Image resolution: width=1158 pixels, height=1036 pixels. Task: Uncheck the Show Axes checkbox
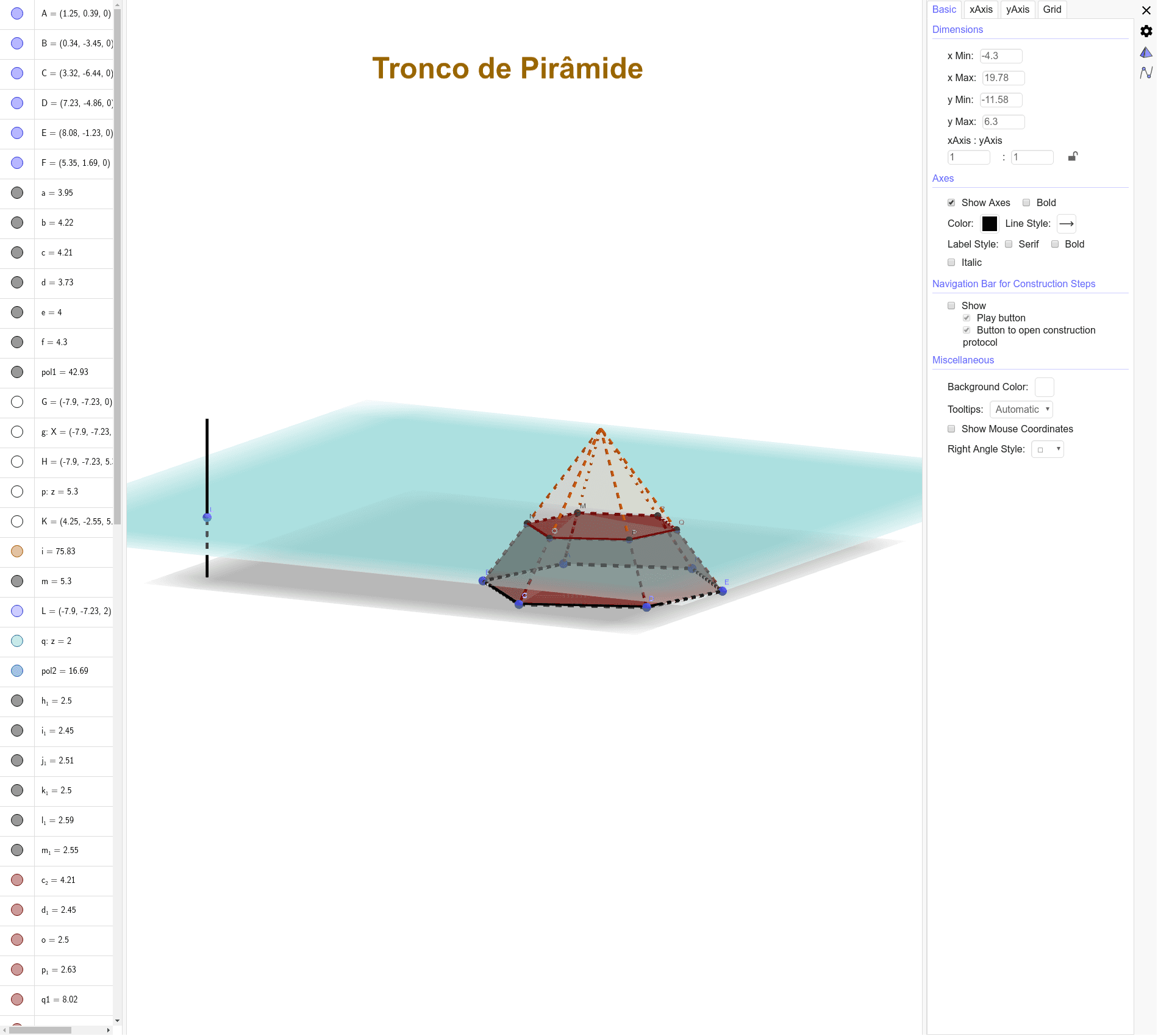point(952,202)
